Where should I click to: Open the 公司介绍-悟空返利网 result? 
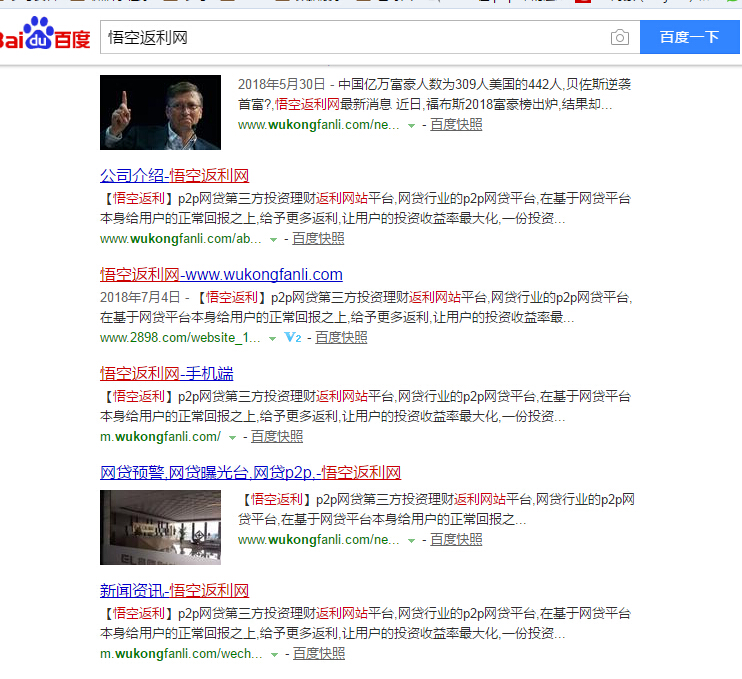click(x=174, y=176)
